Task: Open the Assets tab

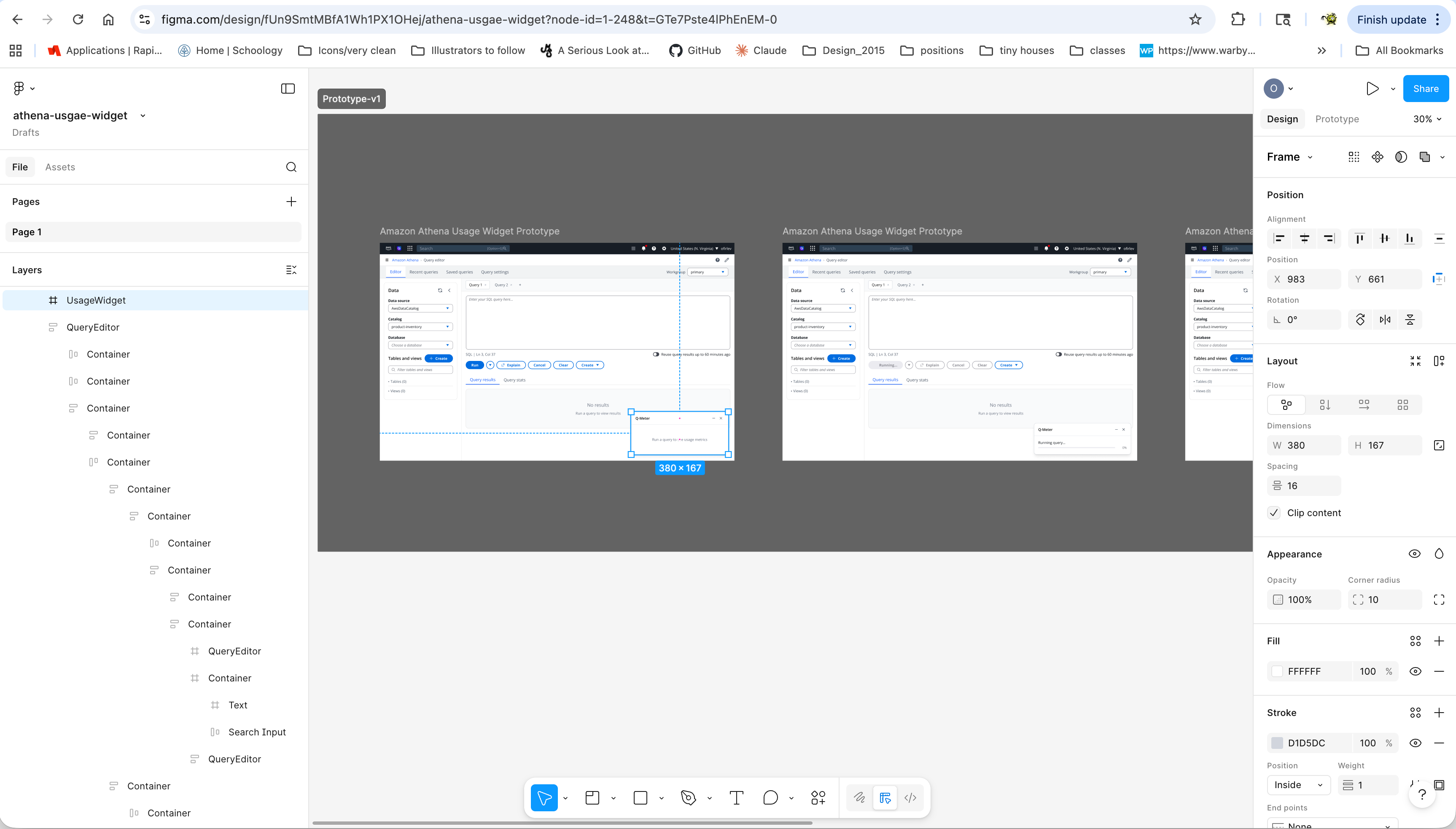Action: point(60,167)
